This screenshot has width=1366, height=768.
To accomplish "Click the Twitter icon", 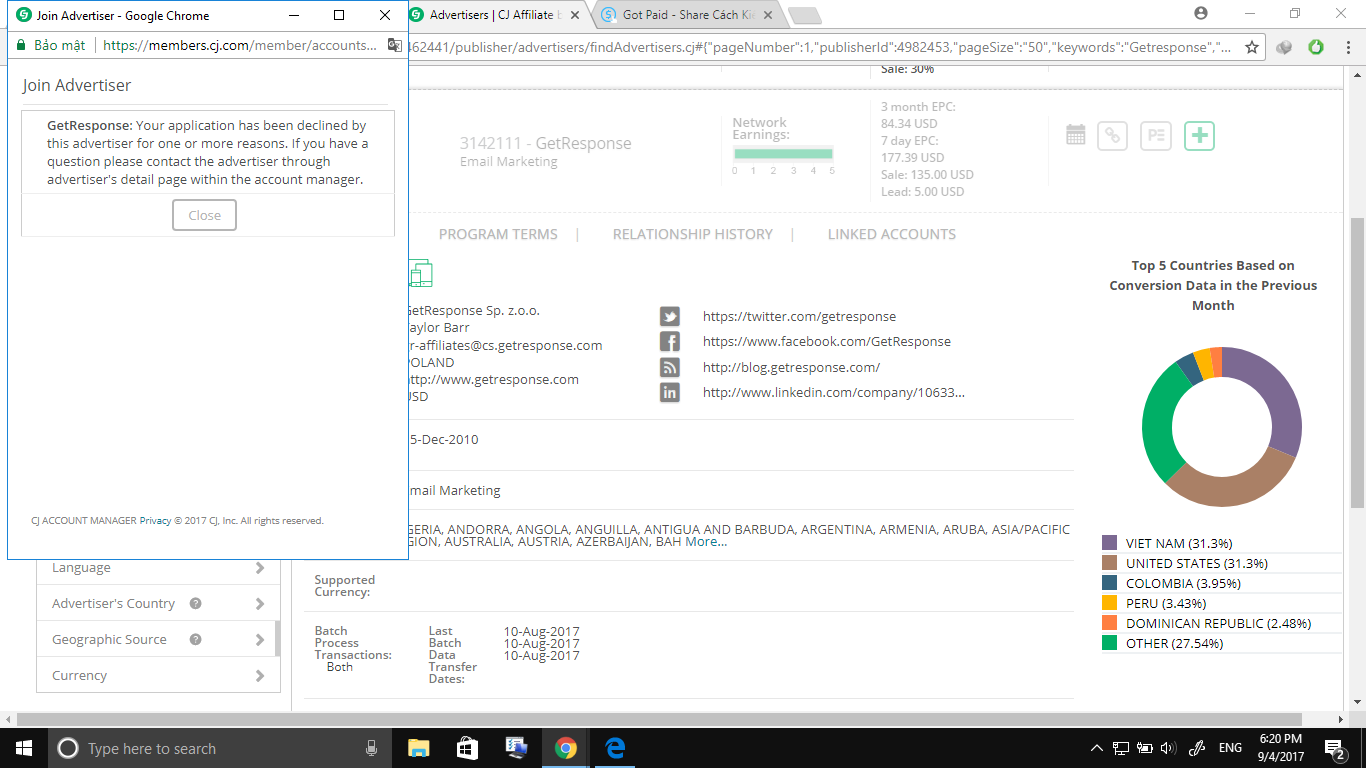I will click(x=670, y=317).
